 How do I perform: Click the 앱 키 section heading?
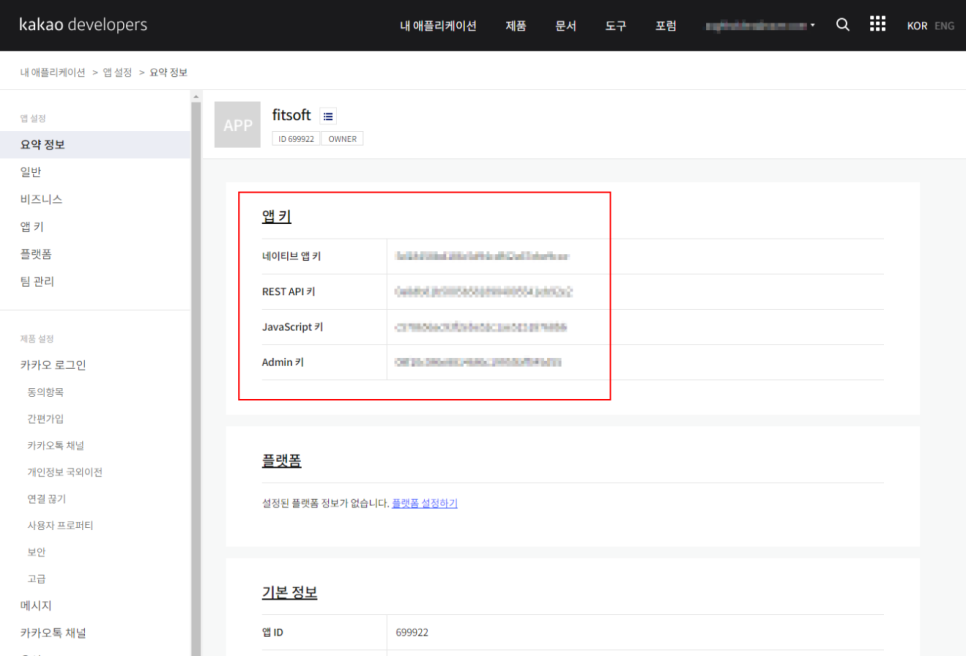pos(277,216)
